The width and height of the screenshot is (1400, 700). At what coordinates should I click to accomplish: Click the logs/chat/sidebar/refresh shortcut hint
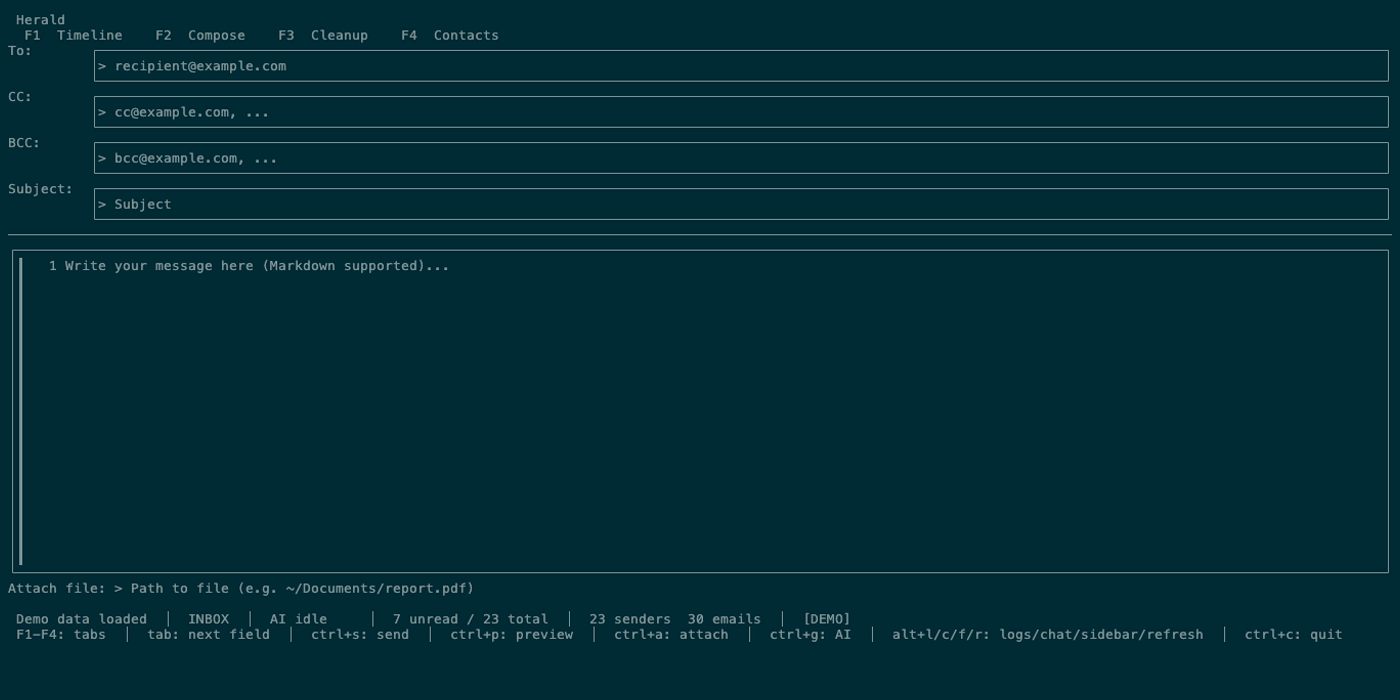pyautogui.click(x=1048, y=634)
